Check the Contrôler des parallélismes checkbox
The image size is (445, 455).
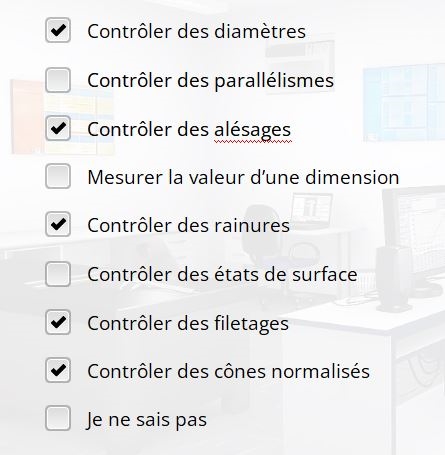tap(58, 80)
